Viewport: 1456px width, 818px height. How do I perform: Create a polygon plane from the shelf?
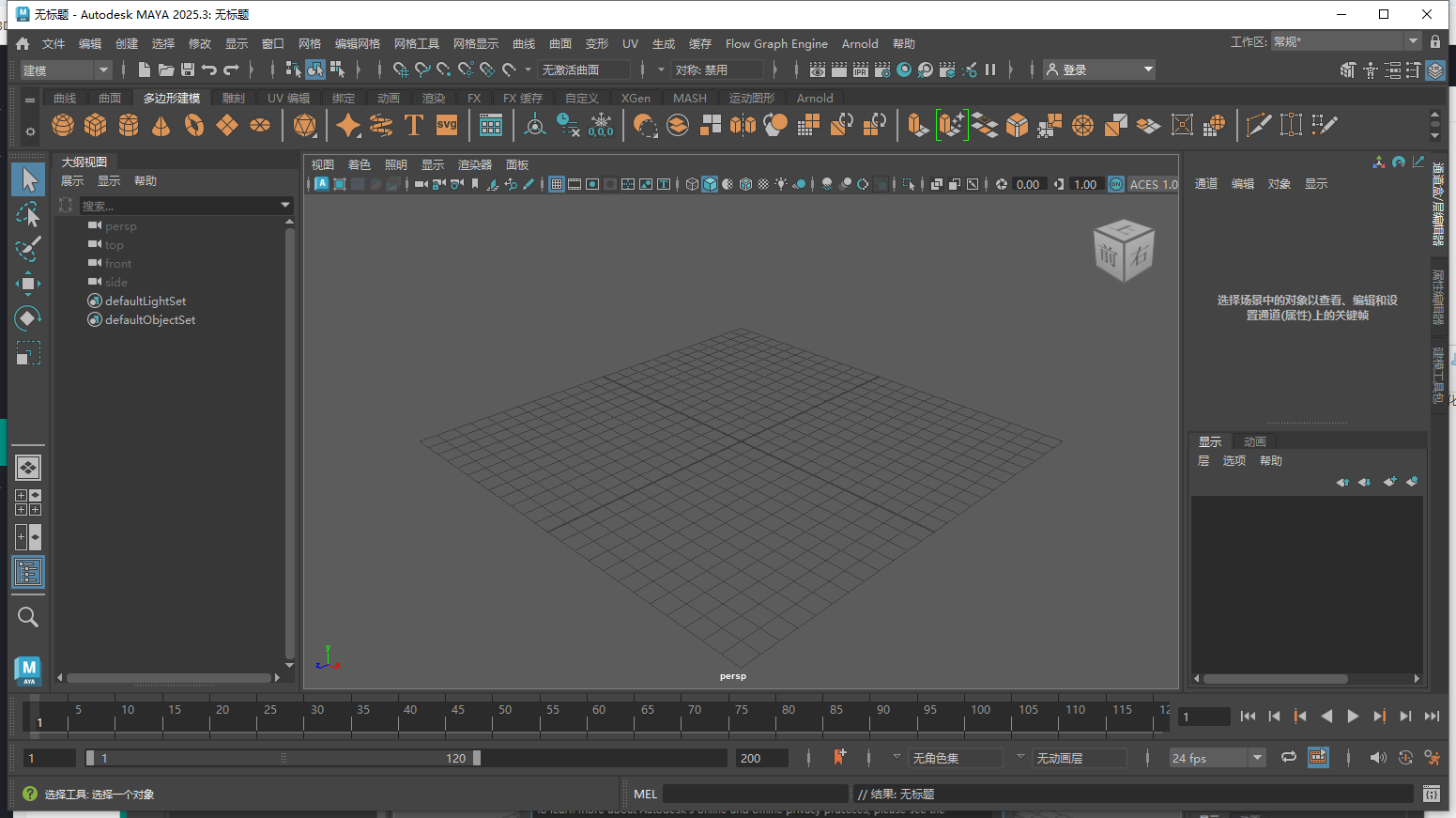click(x=227, y=125)
